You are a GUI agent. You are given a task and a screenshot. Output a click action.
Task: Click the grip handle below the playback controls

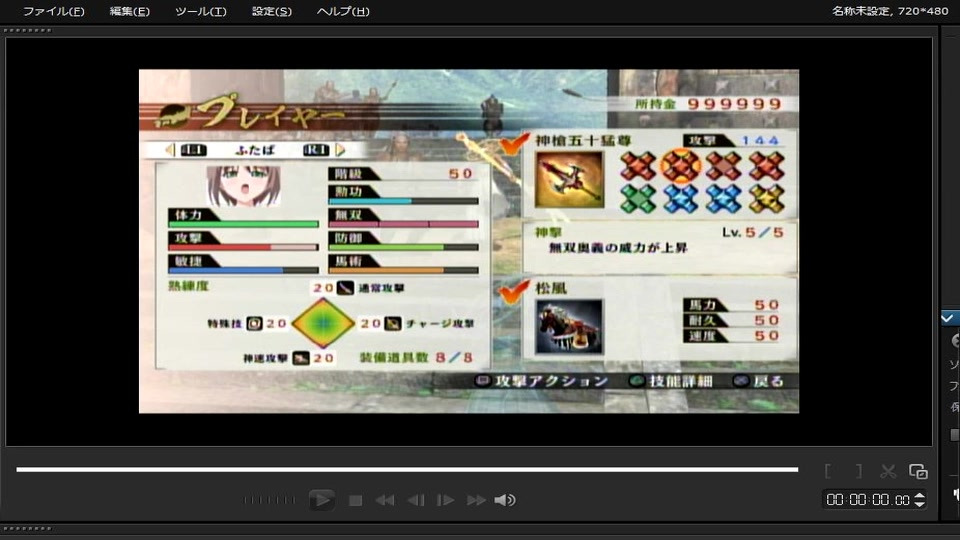click(27, 528)
